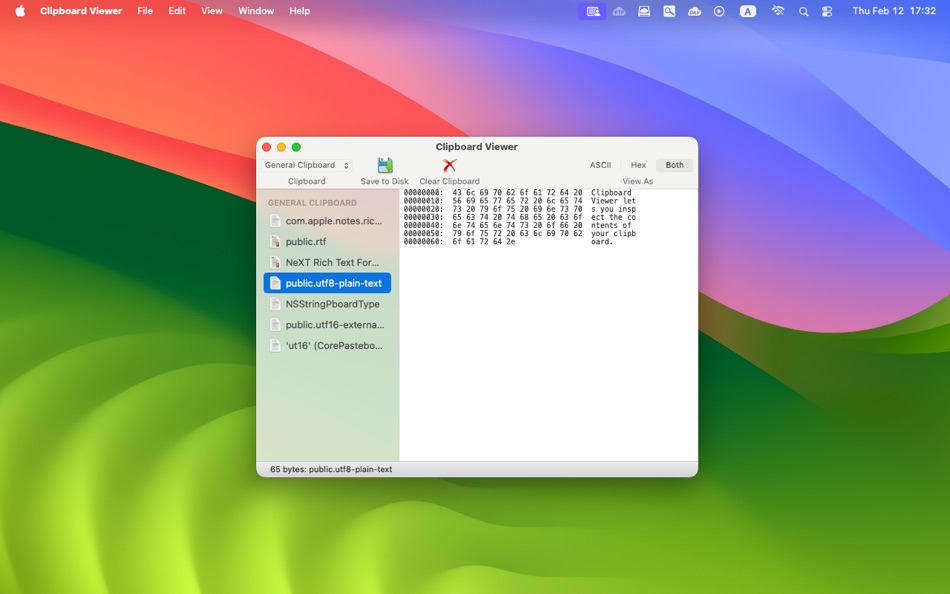Open Spotlight search from the menu bar
Viewport: 950px width, 594px height.
(x=803, y=11)
